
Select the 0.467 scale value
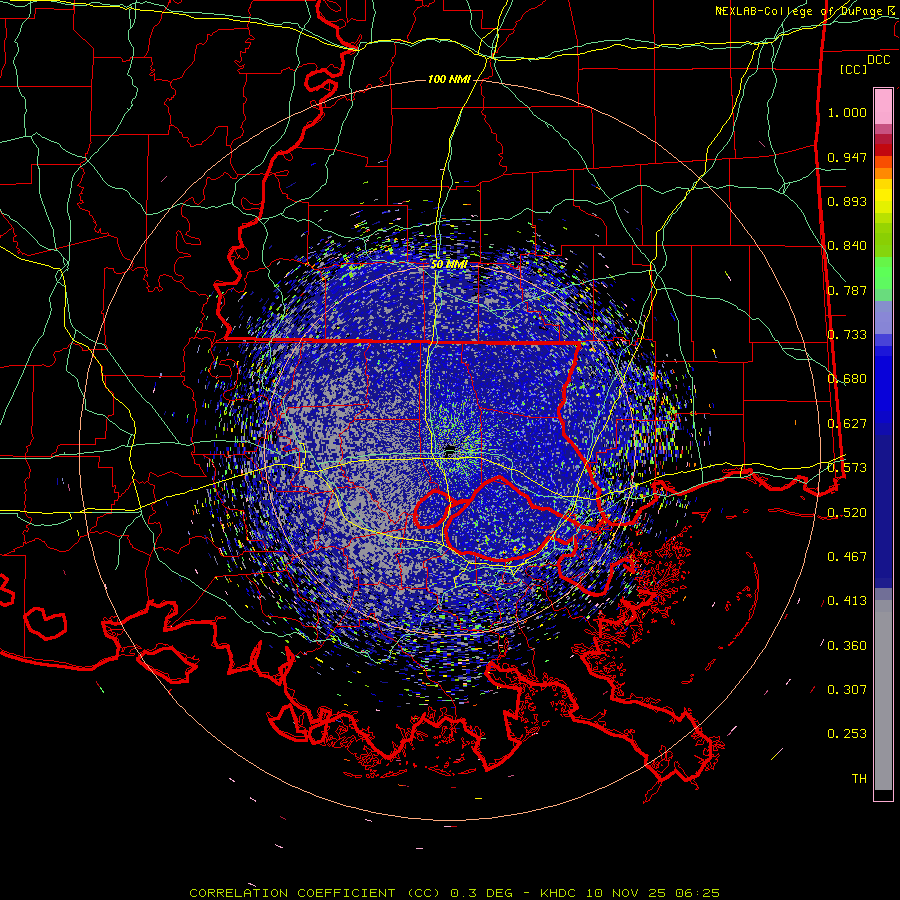[847, 557]
